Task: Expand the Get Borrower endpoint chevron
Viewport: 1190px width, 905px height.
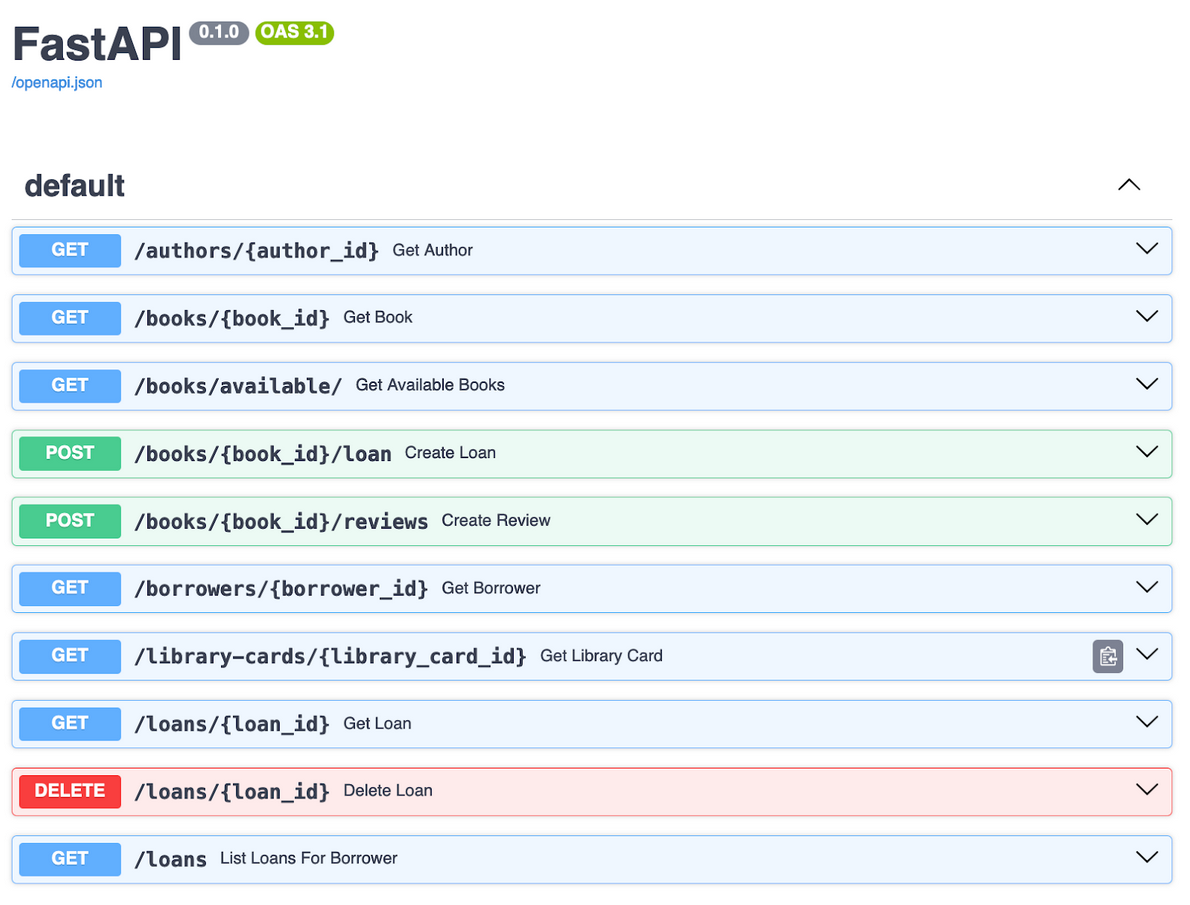Action: coord(1146,587)
